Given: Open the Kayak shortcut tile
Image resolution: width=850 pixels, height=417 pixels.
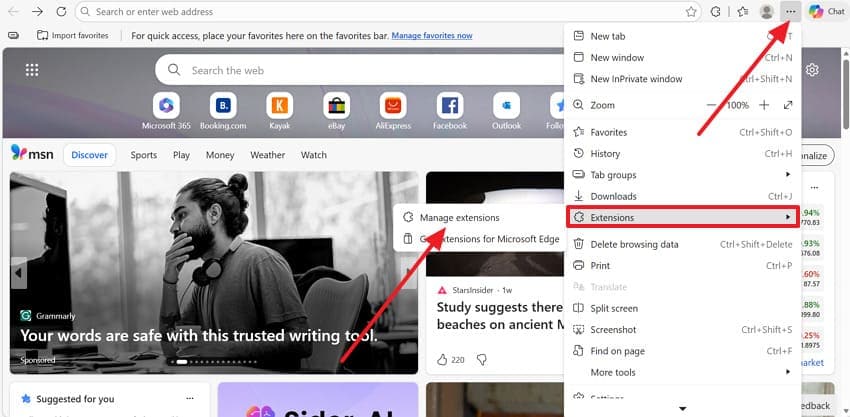Looking at the screenshot, I should pyautogui.click(x=280, y=111).
